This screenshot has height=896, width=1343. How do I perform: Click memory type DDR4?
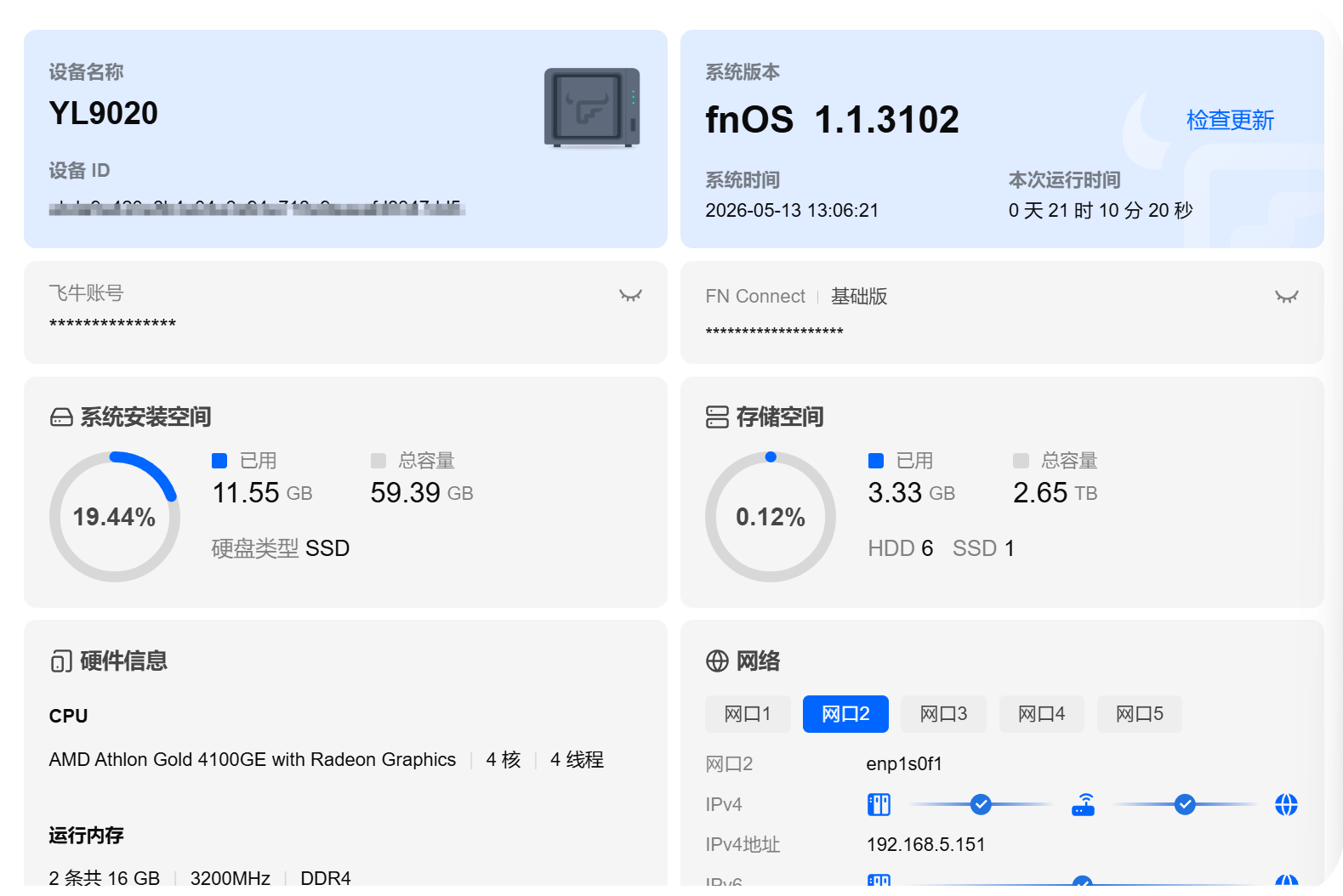[326, 878]
